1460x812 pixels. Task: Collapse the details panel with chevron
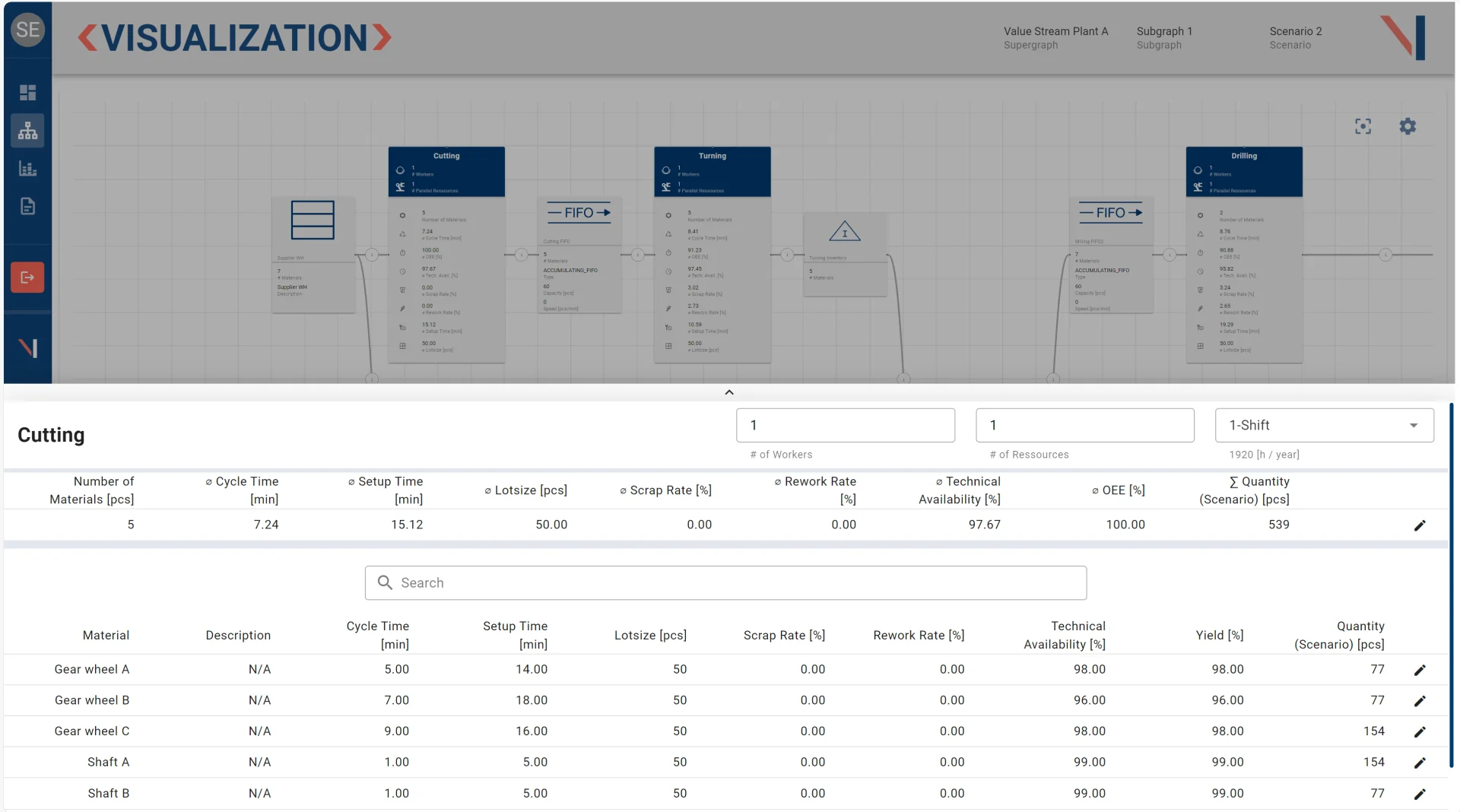728,392
